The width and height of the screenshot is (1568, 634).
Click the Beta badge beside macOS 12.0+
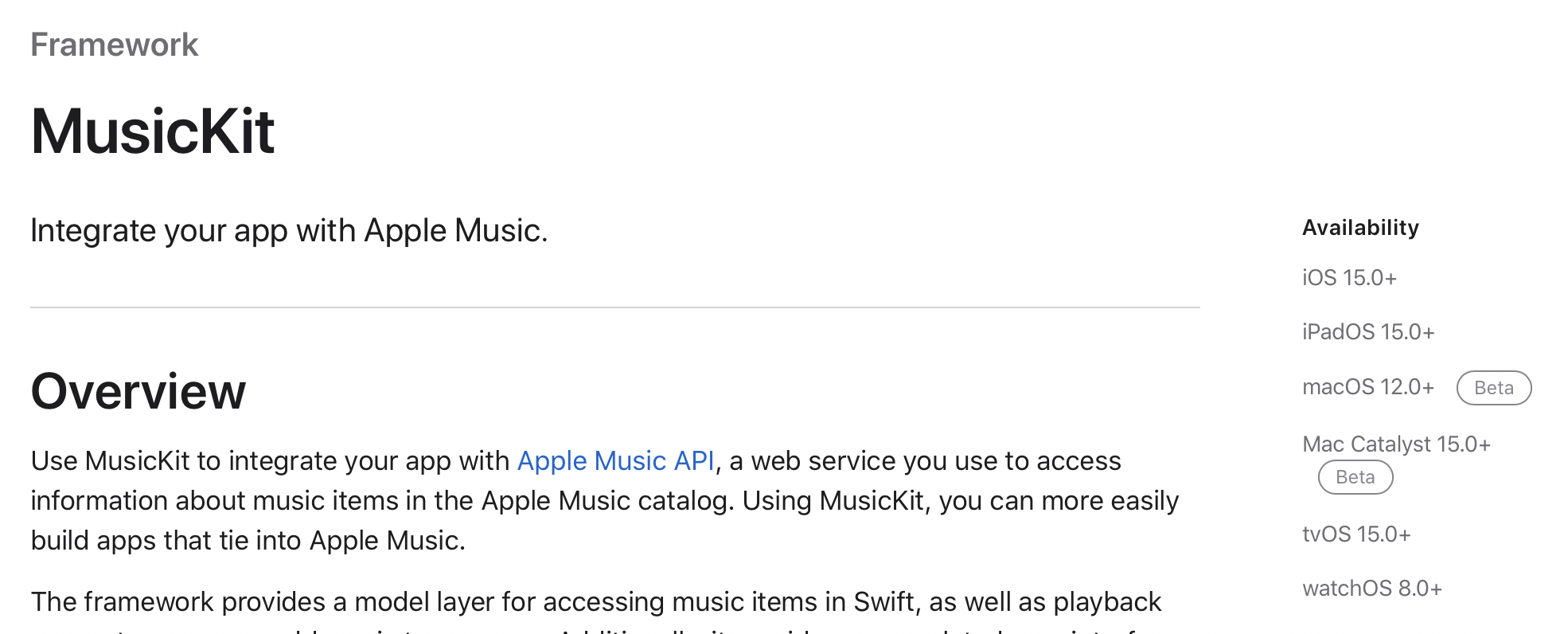(1493, 388)
